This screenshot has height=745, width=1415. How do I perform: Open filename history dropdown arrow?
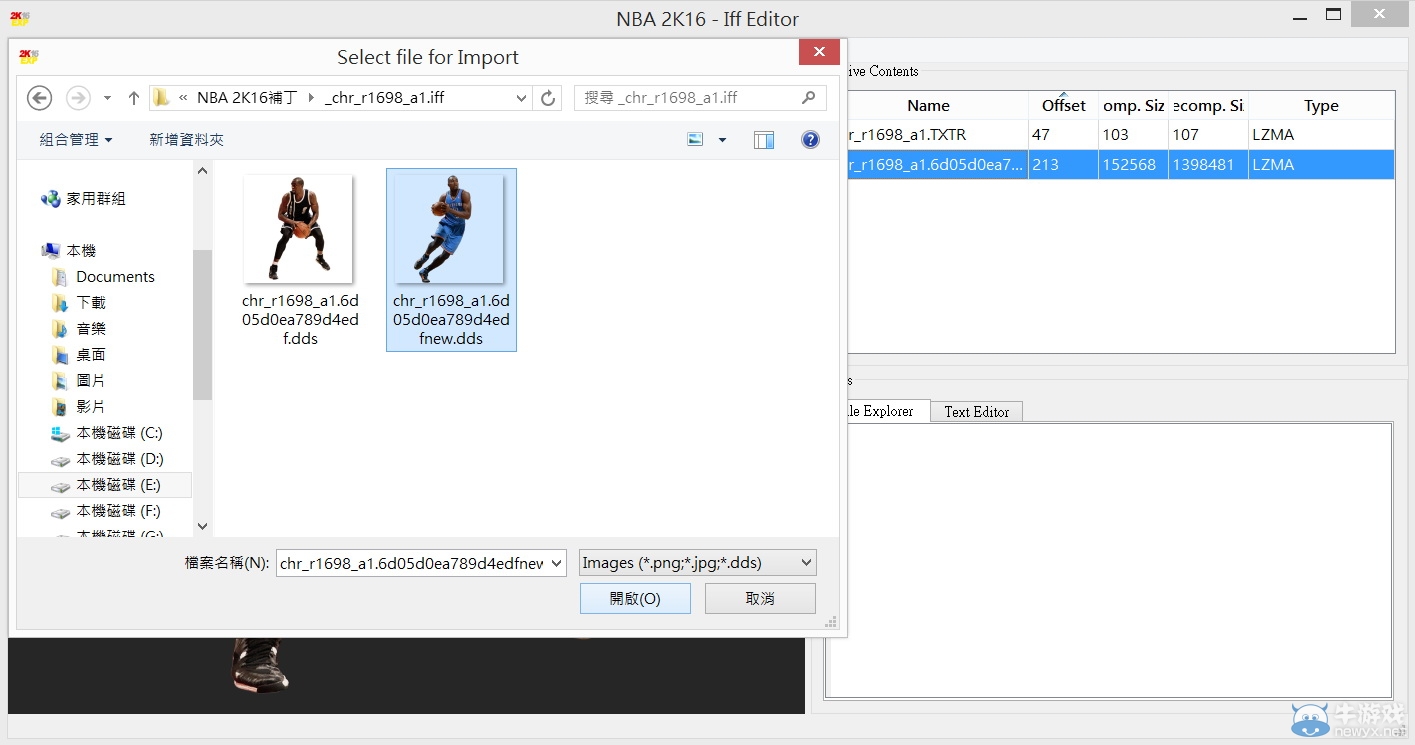pos(557,563)
